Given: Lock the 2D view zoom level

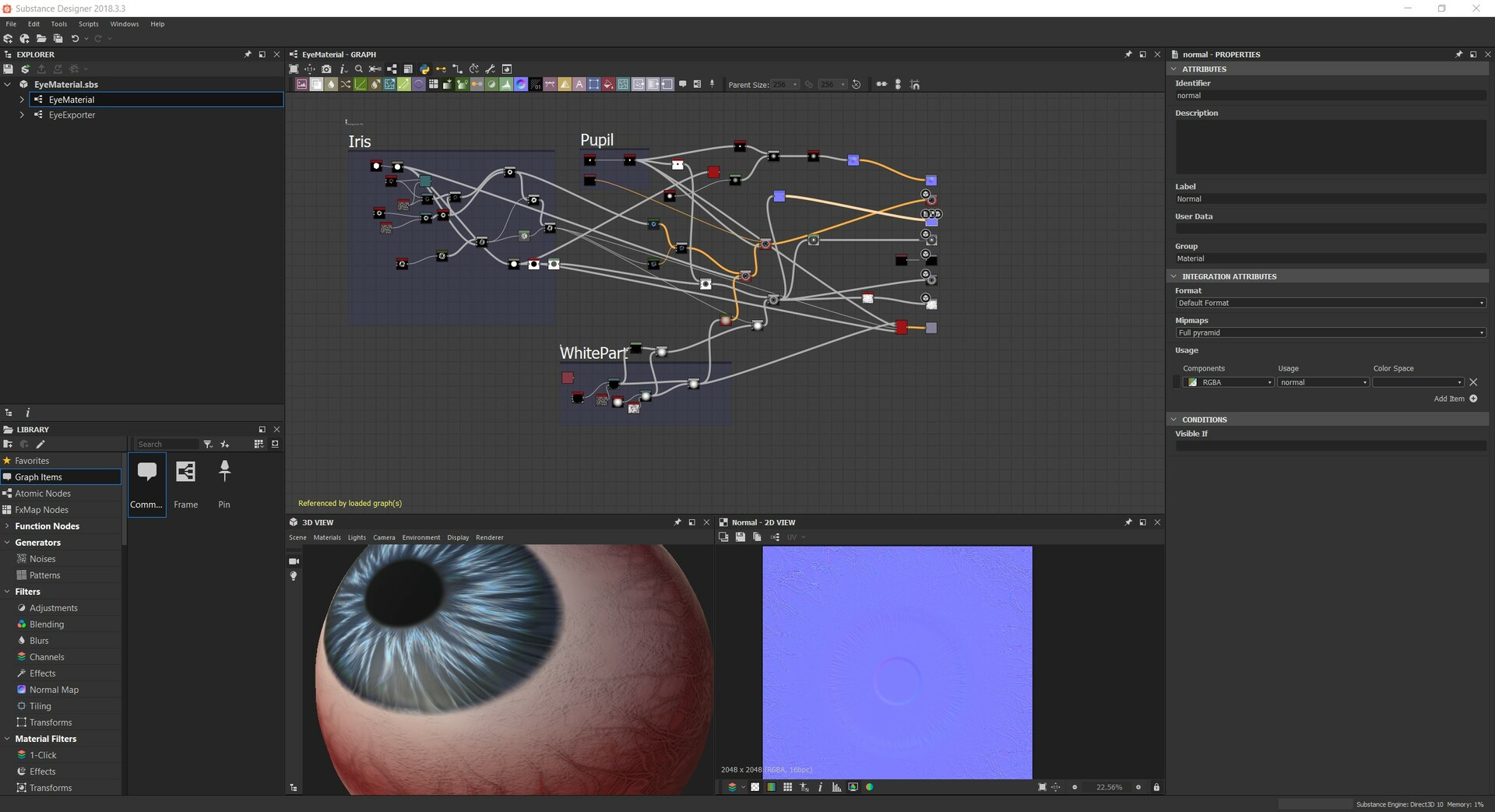Looking at the screenshot, I should point(1158,787).
